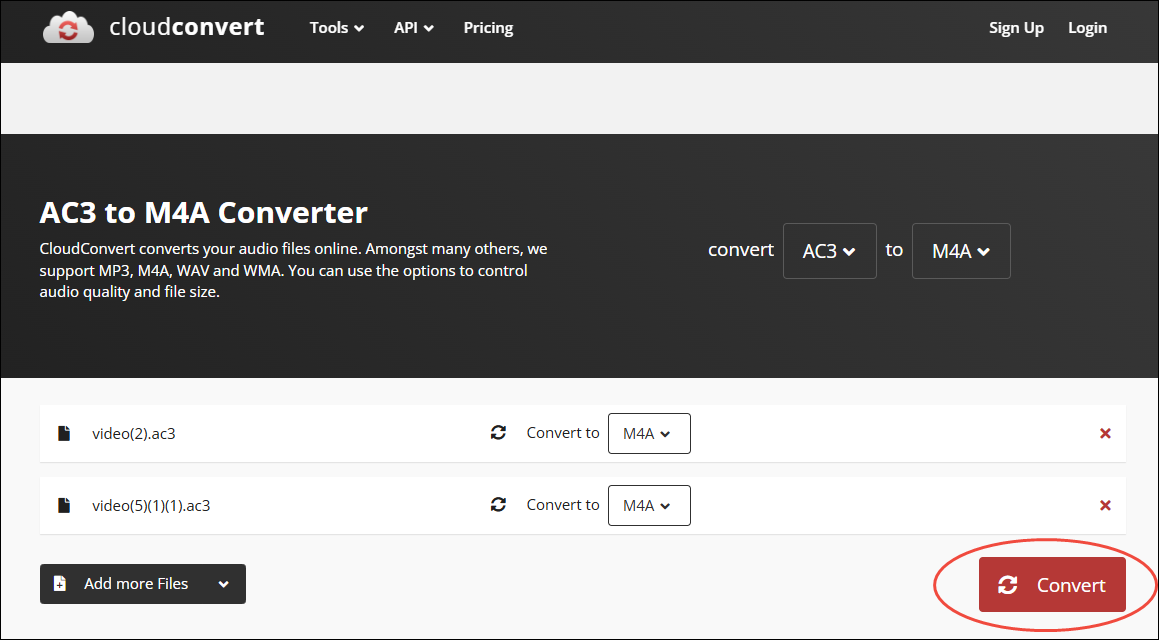Click the refresh arrows icon in video(5)(1)(1).ac3 row
Image resolution: width=1159 pixels, height=640 pixels.
498,504
